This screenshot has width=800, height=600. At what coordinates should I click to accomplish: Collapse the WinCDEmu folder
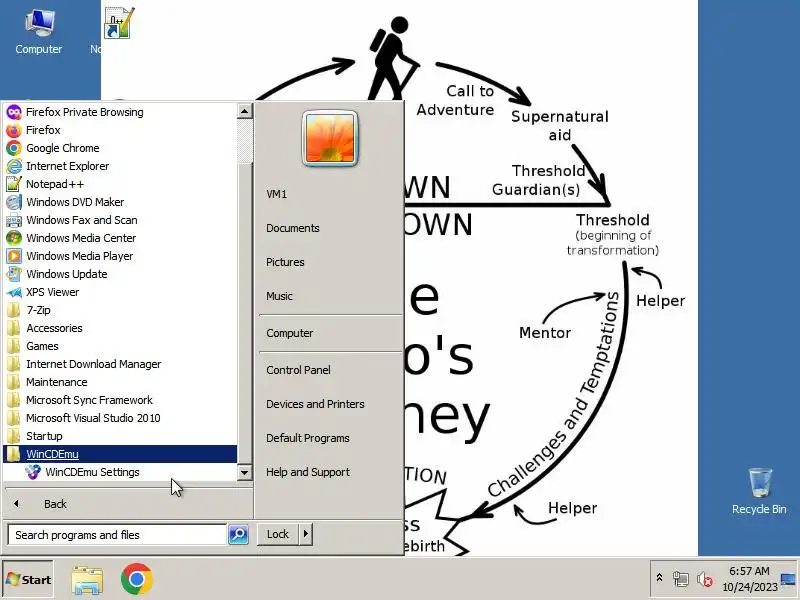point(120,454)
